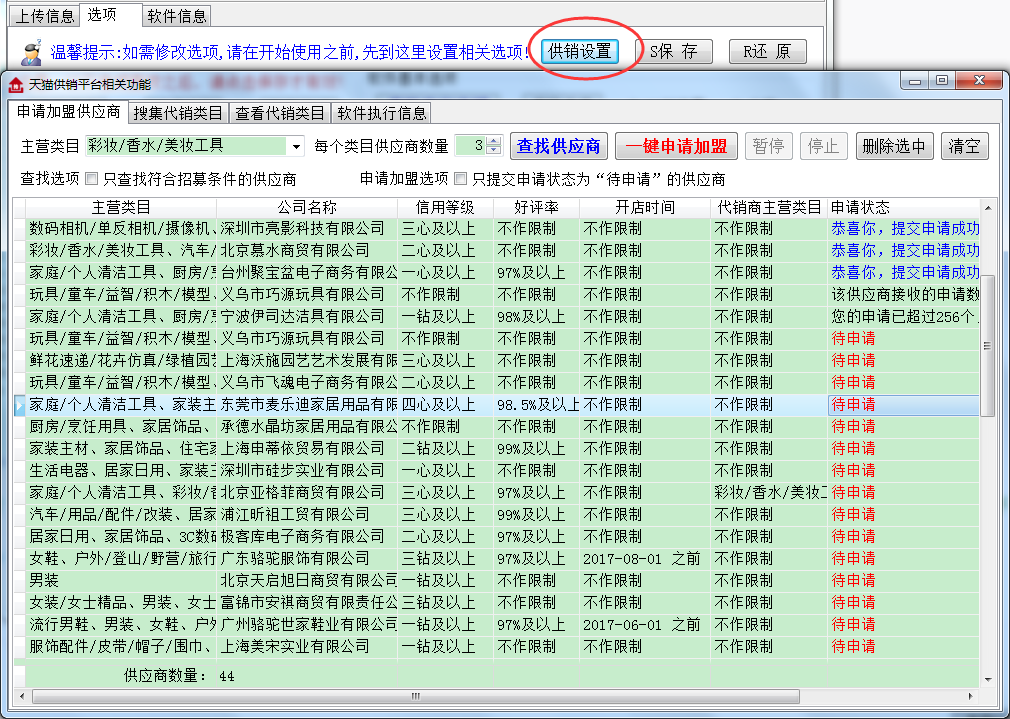
Task: Go to the 软件执行信息 tab
Action: [x=381, y=113]
